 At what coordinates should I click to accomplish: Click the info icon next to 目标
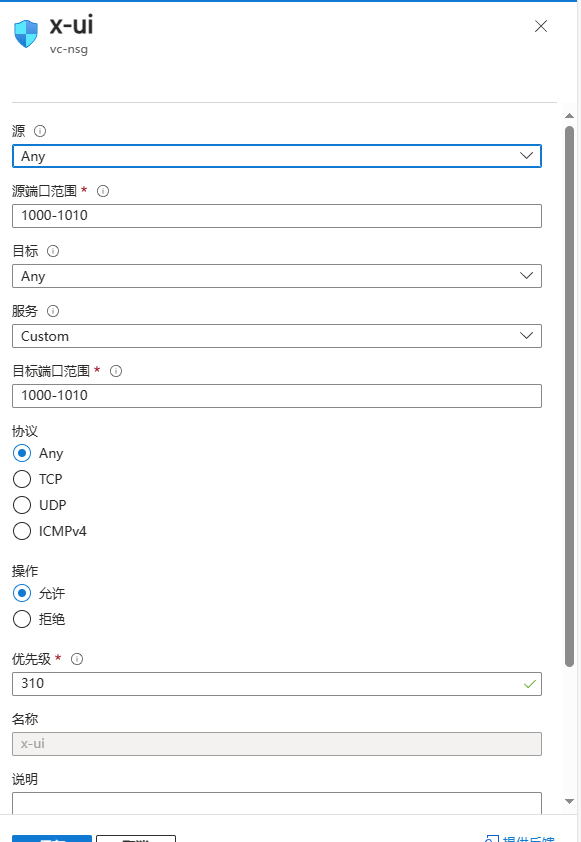tap(53, 251)
